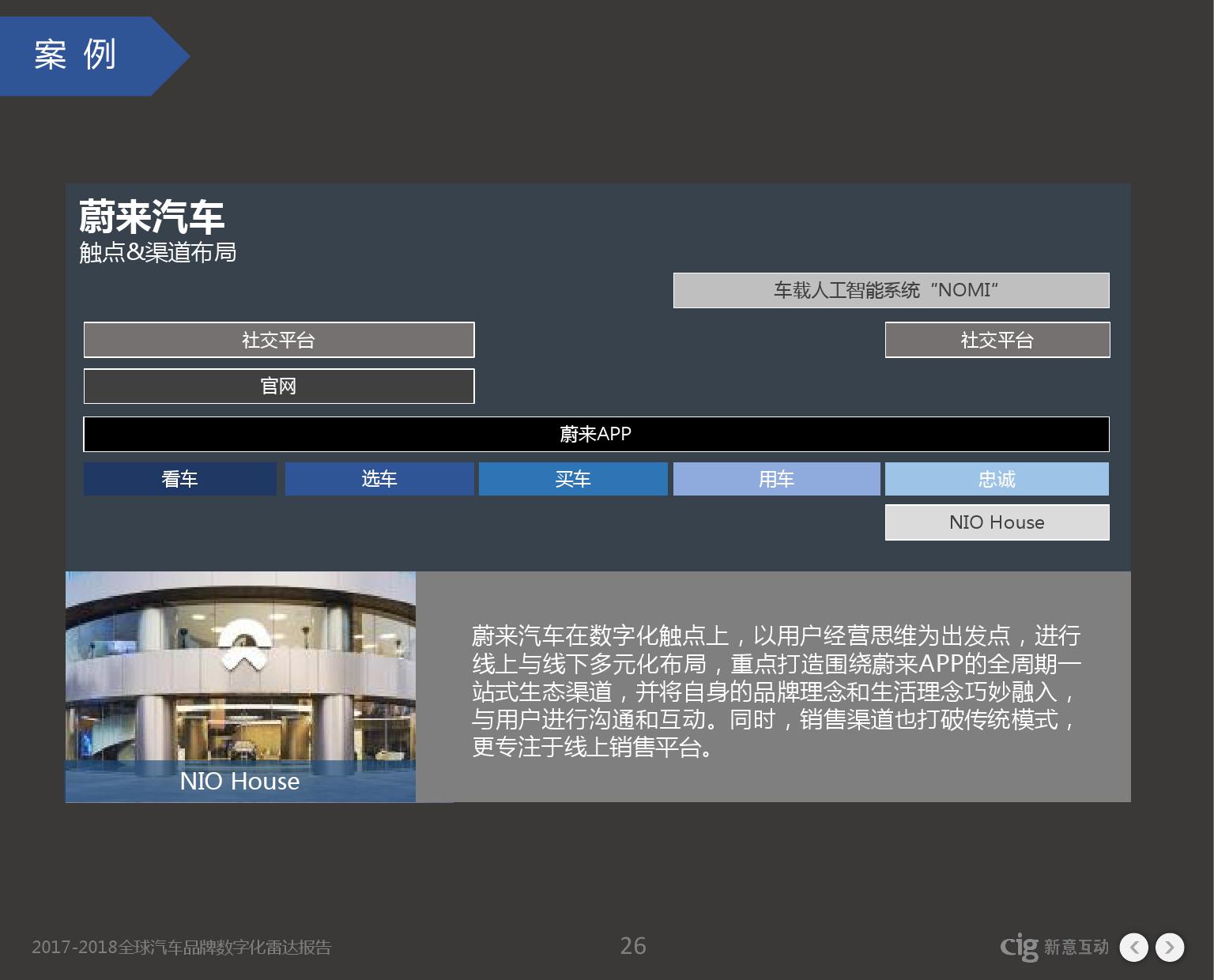Click the NIO House box under 忠诚
This screenshot has height=980, width=1214.
[x=997, y=522]
